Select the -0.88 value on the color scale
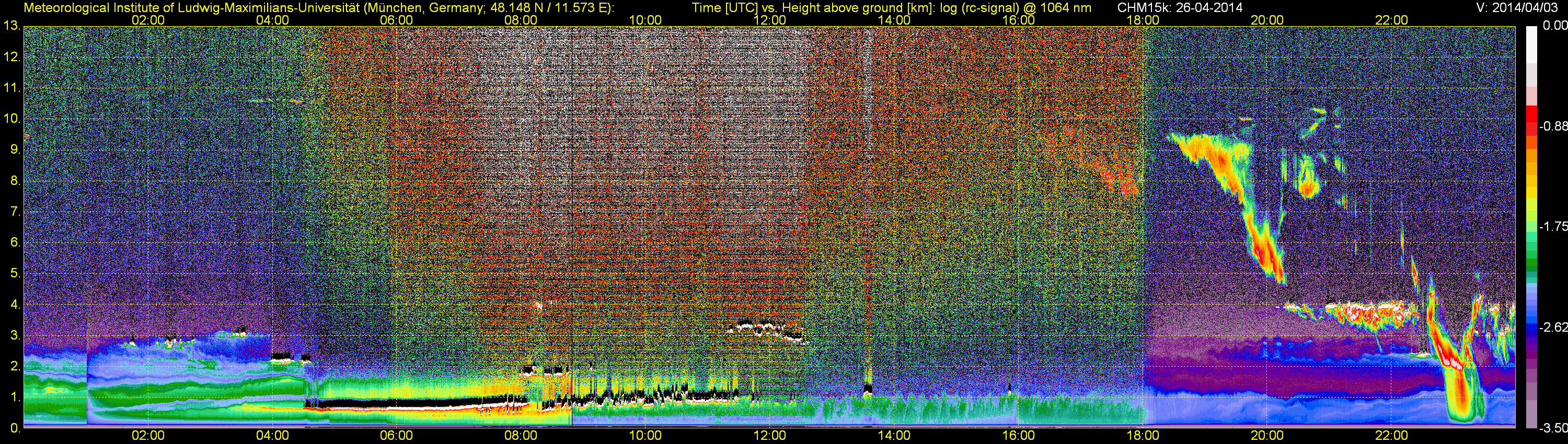1568x444 pixels. click(x=1553, y=126)
